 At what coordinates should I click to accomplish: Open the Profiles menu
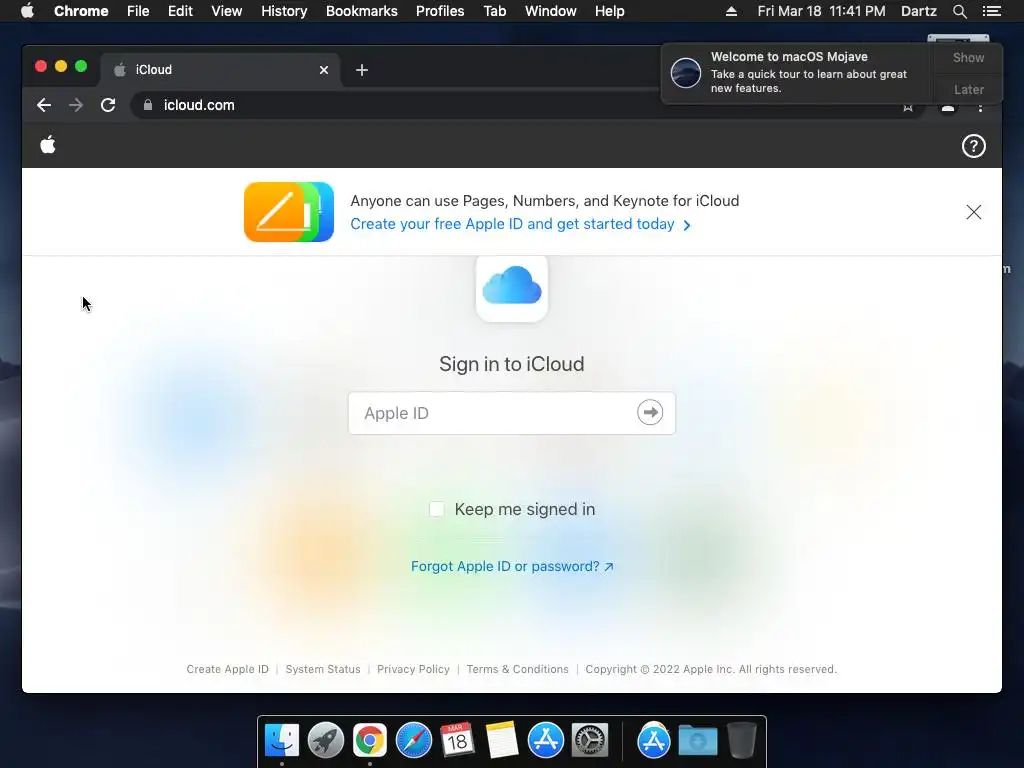440,11
